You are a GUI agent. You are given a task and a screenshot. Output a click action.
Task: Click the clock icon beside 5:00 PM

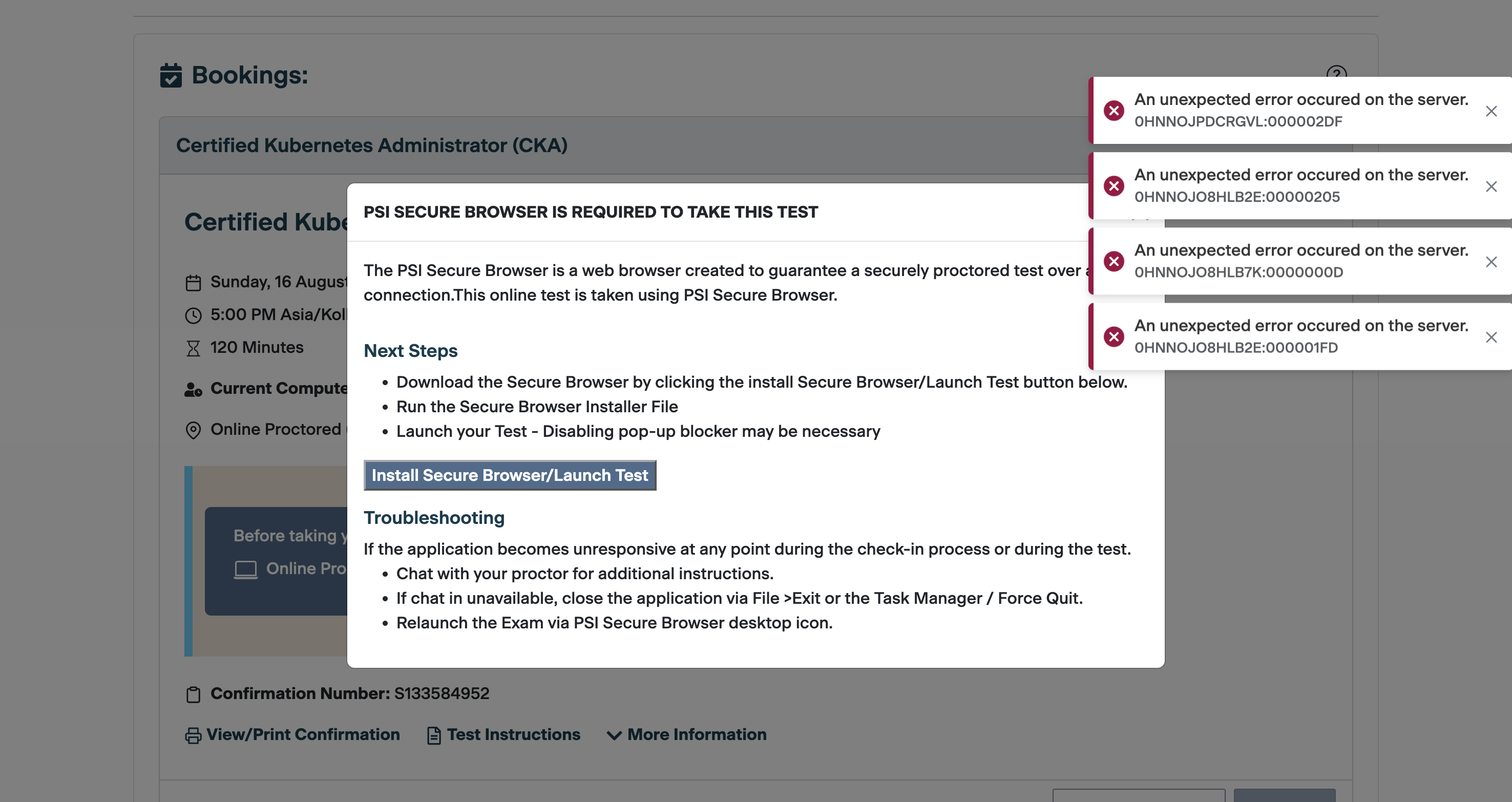(x=193, y=315)
